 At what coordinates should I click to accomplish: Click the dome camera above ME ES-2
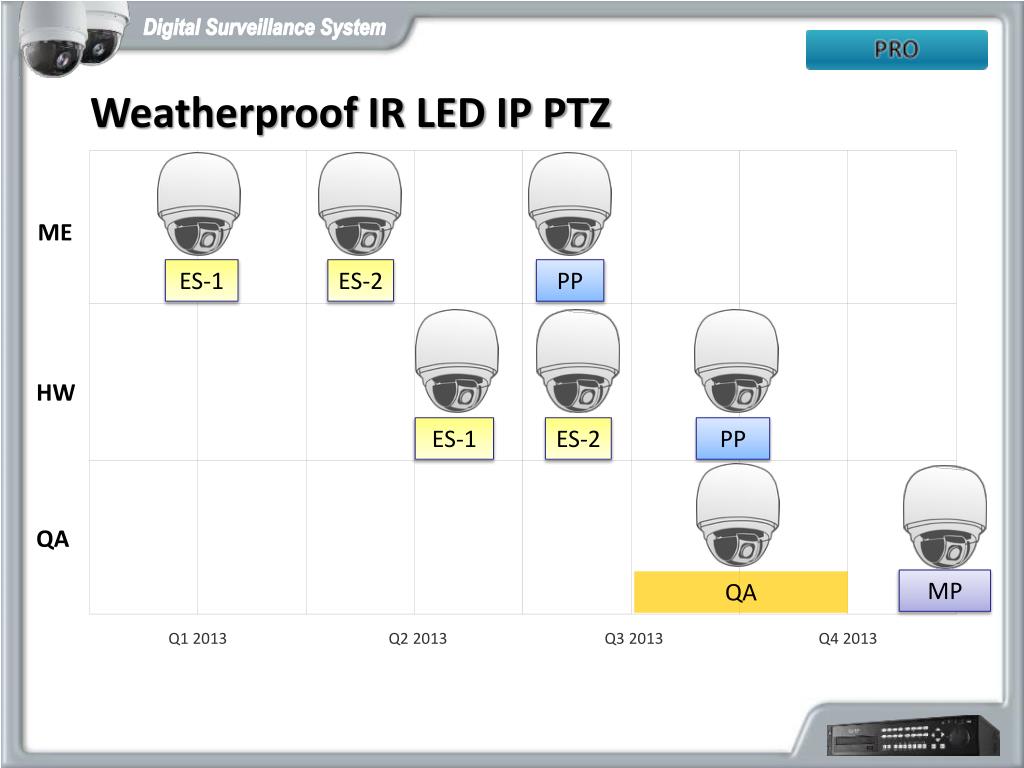click(360, 204)
